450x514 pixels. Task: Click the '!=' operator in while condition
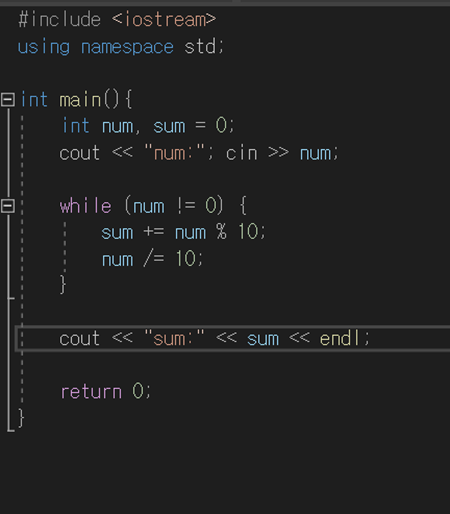186,205
